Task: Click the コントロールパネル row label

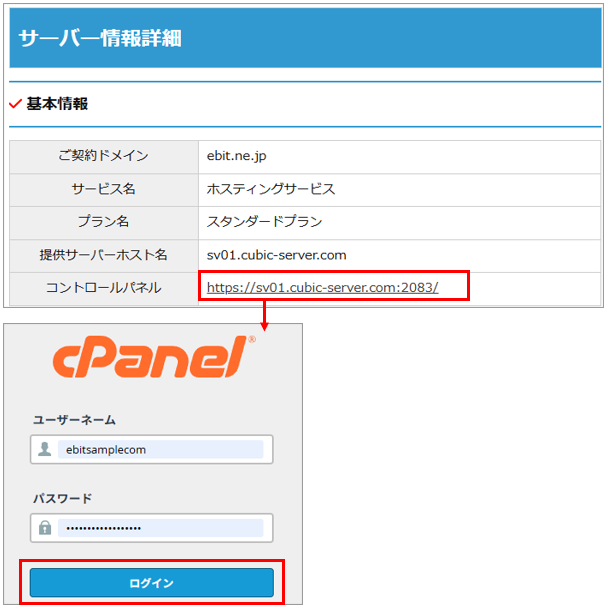Action: click(x=103, y=288)
